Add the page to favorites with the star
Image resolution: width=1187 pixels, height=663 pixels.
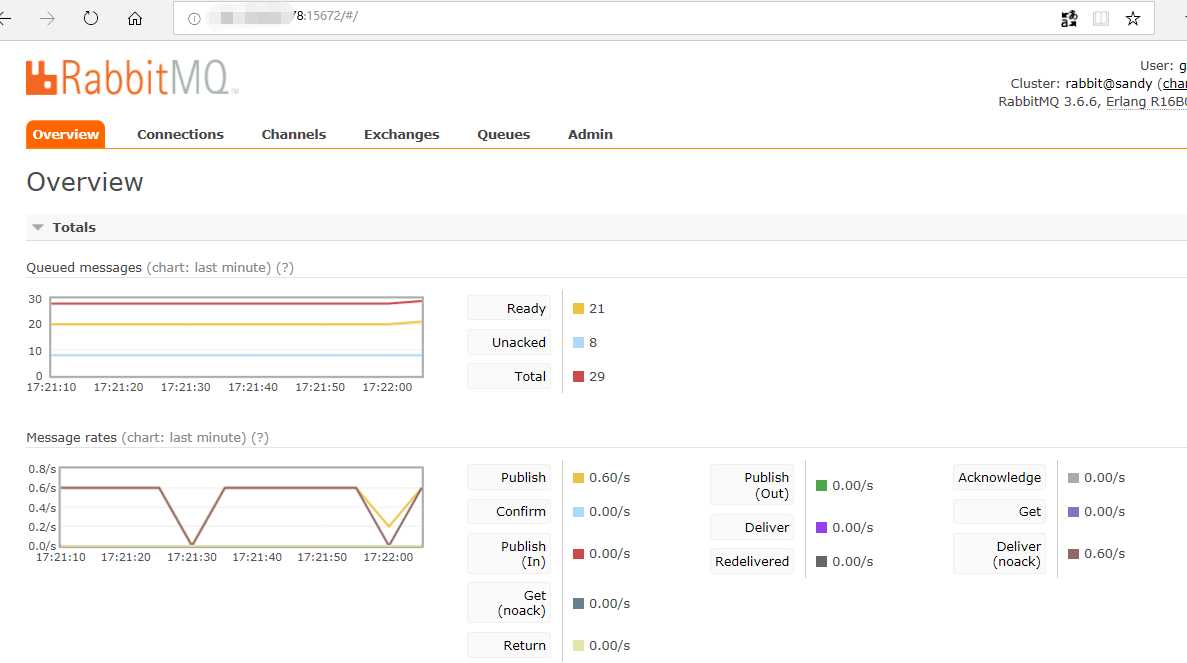click(1132, 19)
